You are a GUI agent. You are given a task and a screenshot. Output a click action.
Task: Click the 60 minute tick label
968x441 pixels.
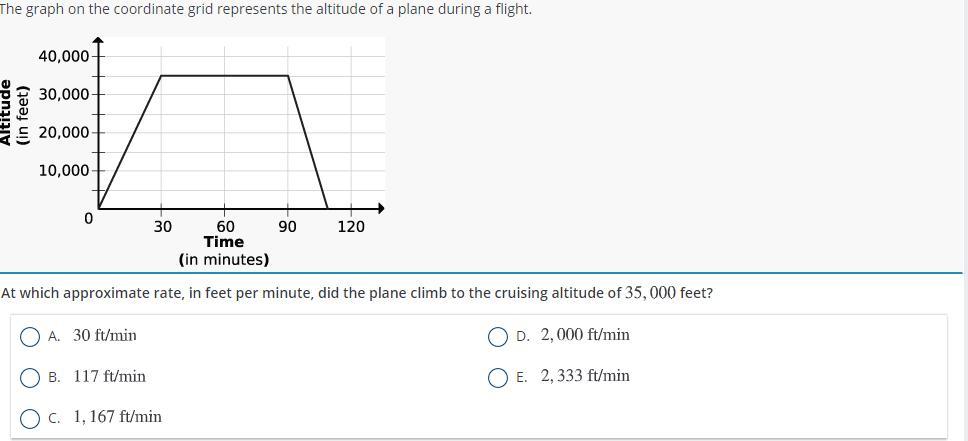point(225,227)
